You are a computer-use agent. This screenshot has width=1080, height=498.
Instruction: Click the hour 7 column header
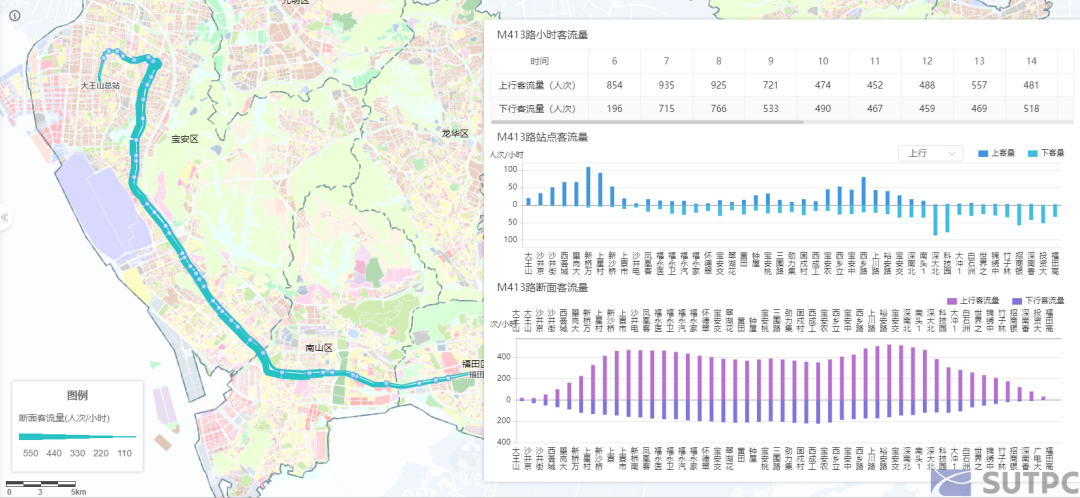(x=667, y=61)
